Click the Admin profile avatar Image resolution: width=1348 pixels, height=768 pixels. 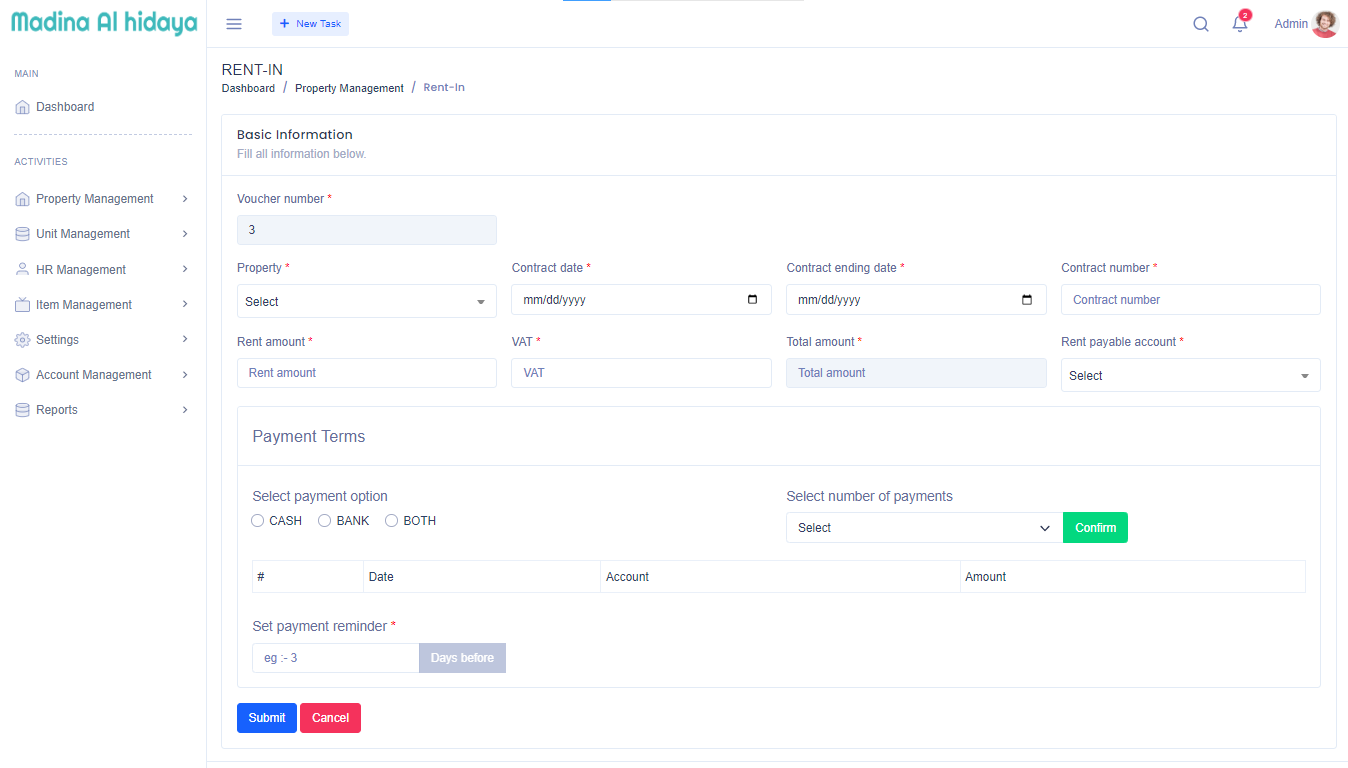[x=1325, y=24]
